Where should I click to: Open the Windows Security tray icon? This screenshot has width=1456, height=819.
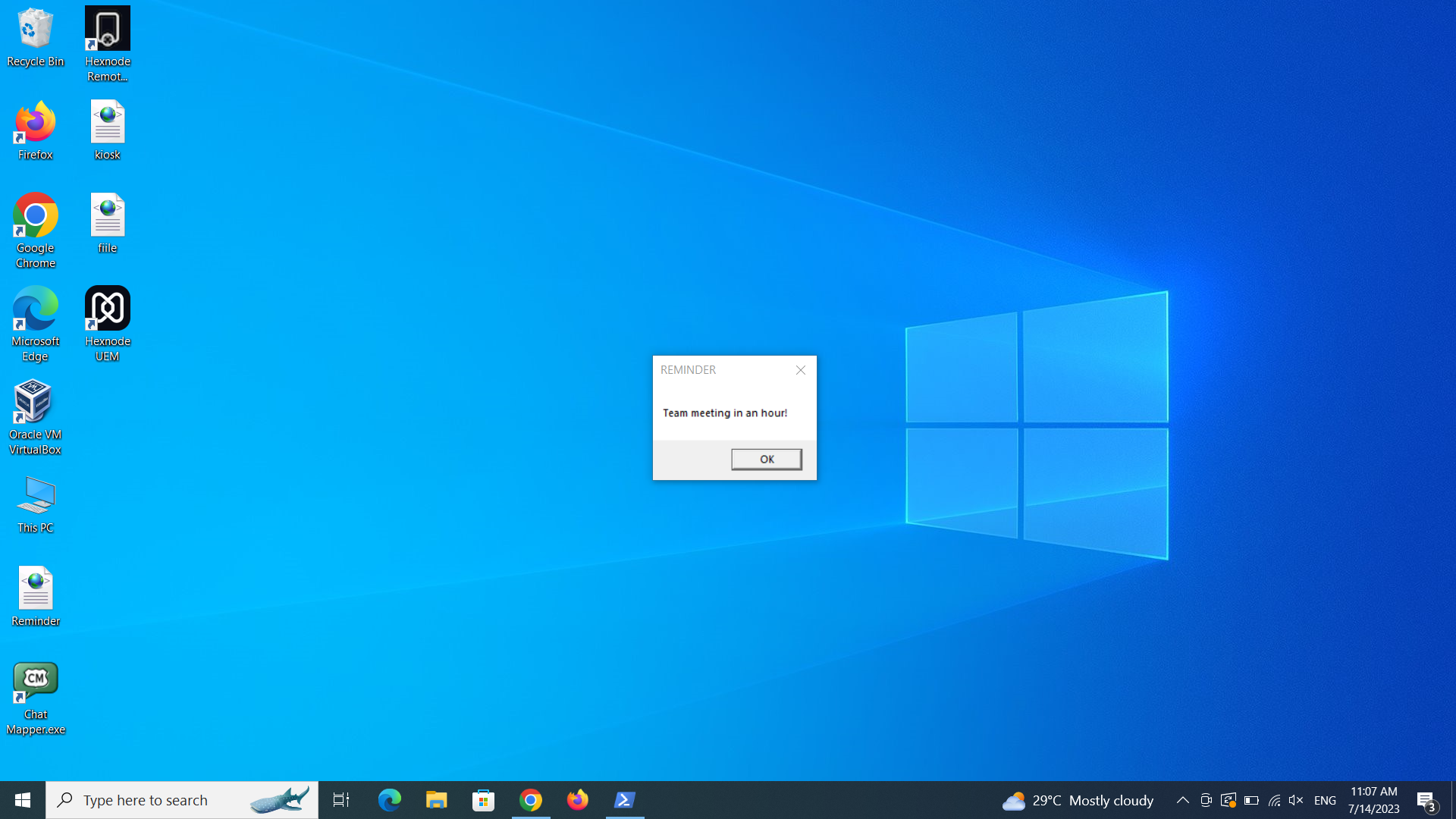1228,800
